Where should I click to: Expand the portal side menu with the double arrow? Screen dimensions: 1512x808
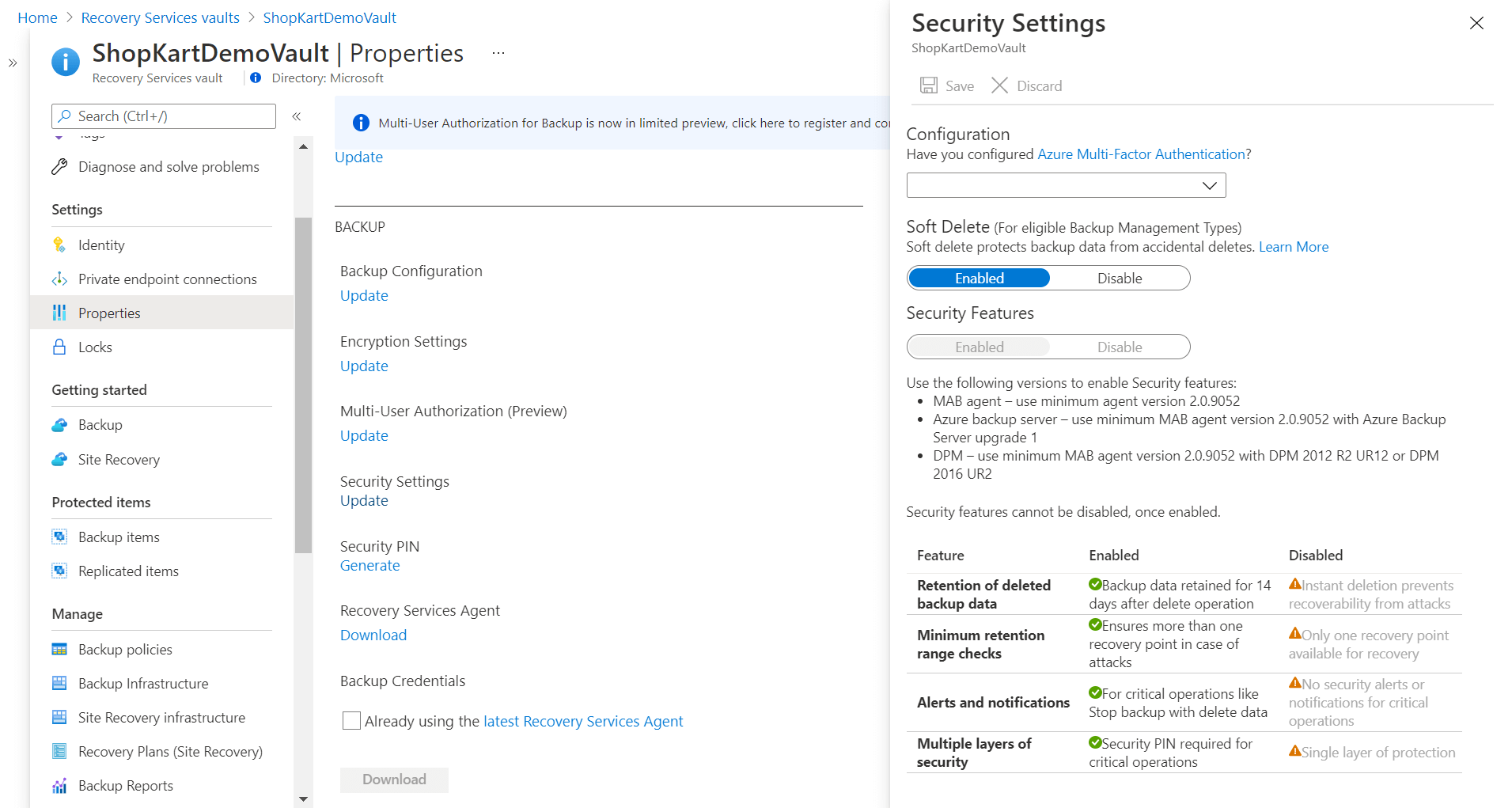click(x=13, y=63)
